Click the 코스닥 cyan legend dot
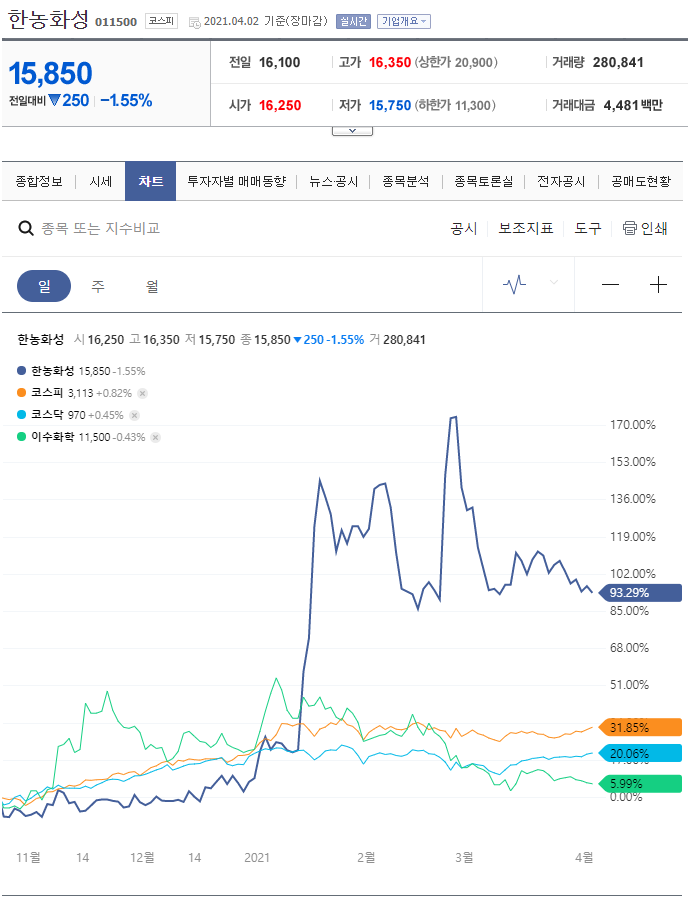 point(22,415)
